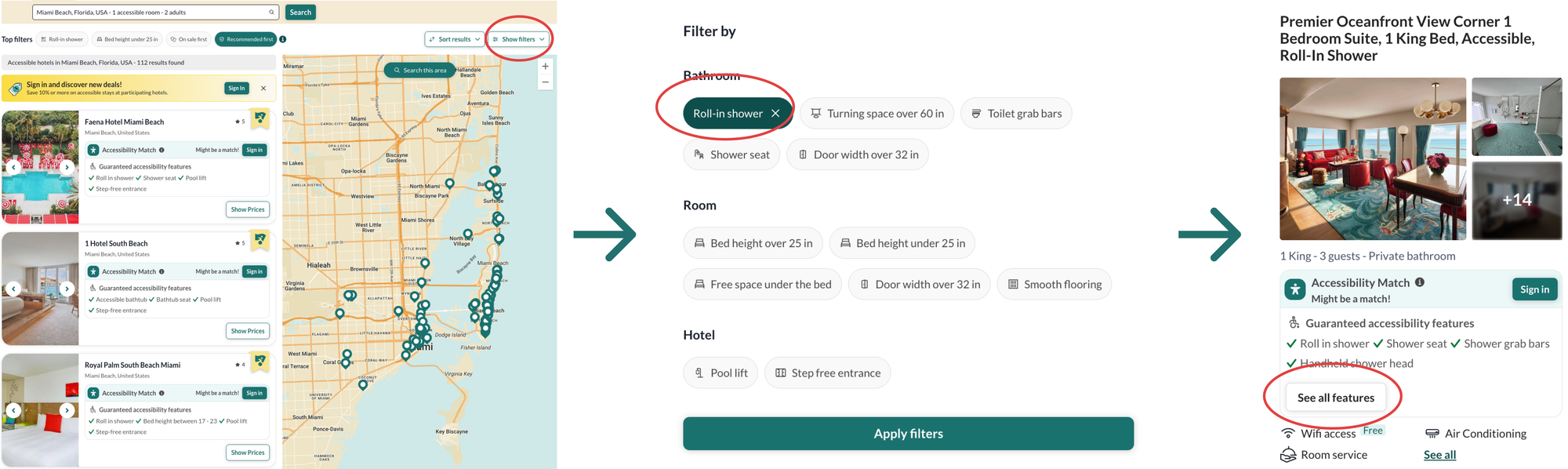Image resolution: width=1568 pixels, height=469 pixels.
Task: Open the Sort results dropdown
Action: point(454,39)
